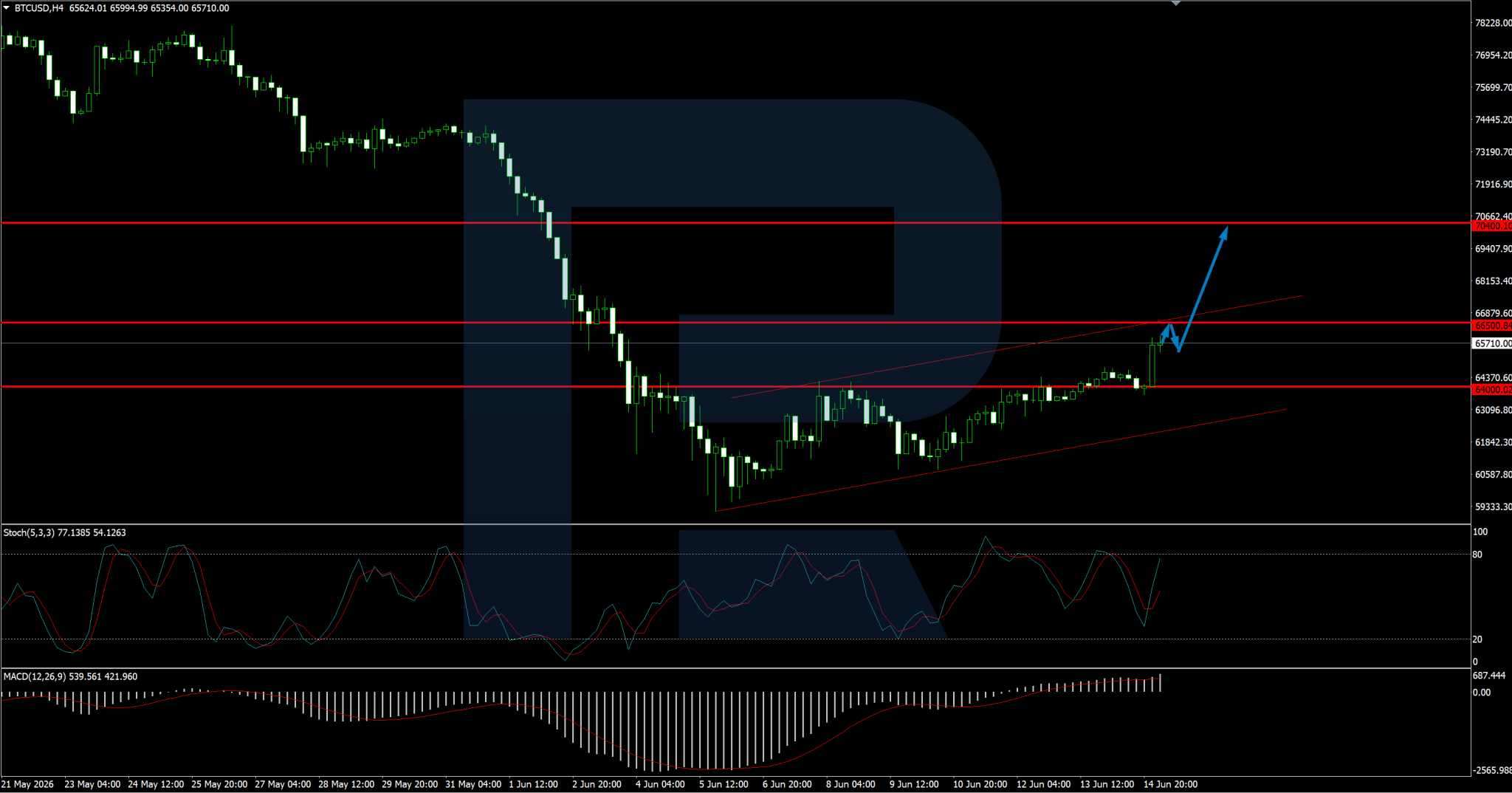Click the current price tag 65710.00
The image size is (1512, 793).
point(1492,343)
